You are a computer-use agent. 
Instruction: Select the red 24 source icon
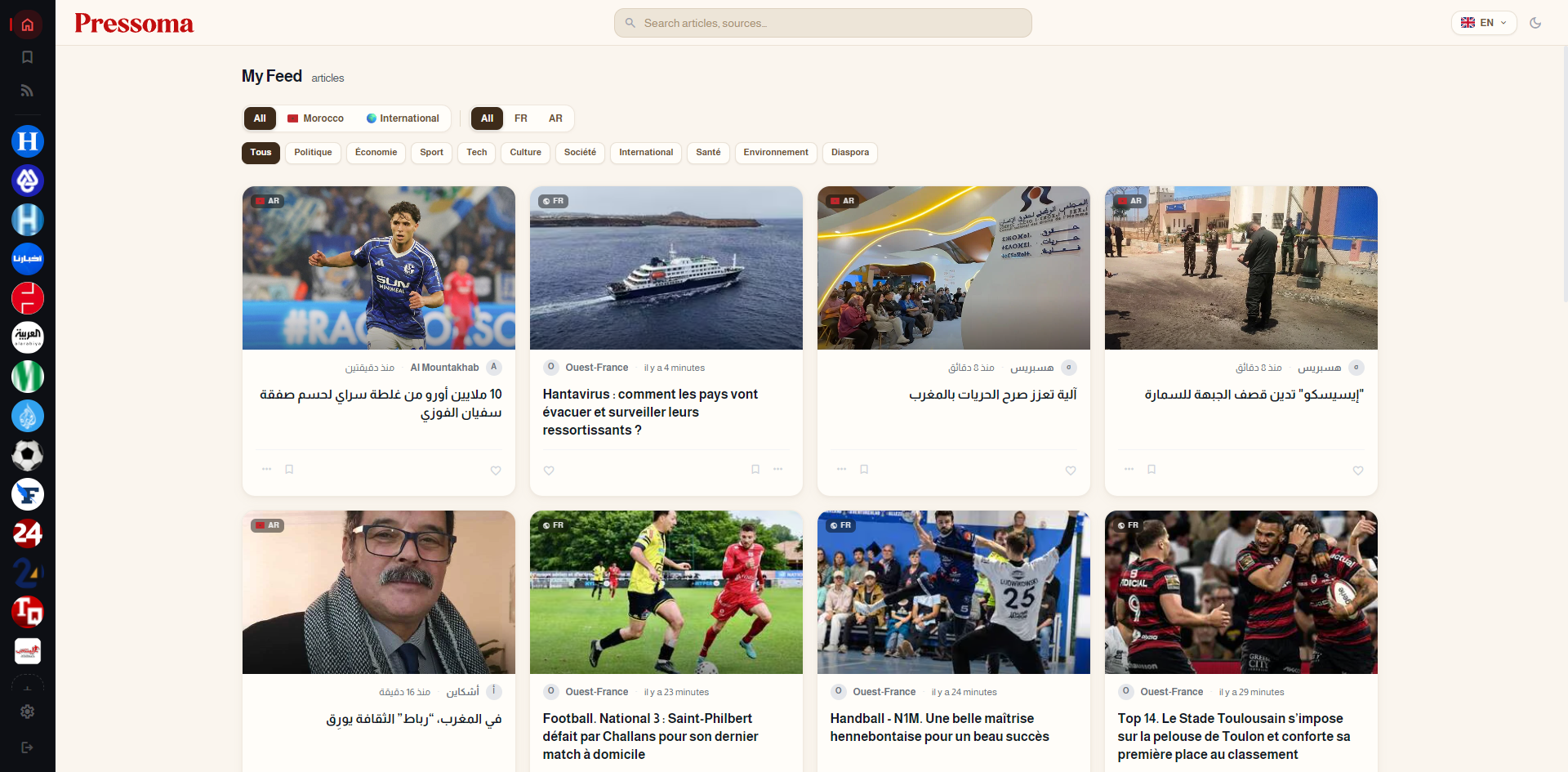coord(28,533)
